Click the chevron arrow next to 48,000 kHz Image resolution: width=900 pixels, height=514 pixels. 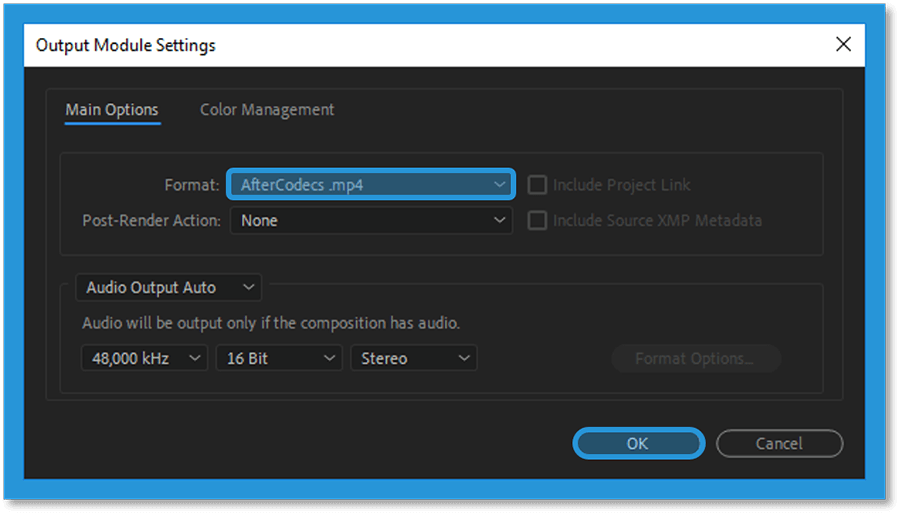pyautogui.click(x=195, y=358)
